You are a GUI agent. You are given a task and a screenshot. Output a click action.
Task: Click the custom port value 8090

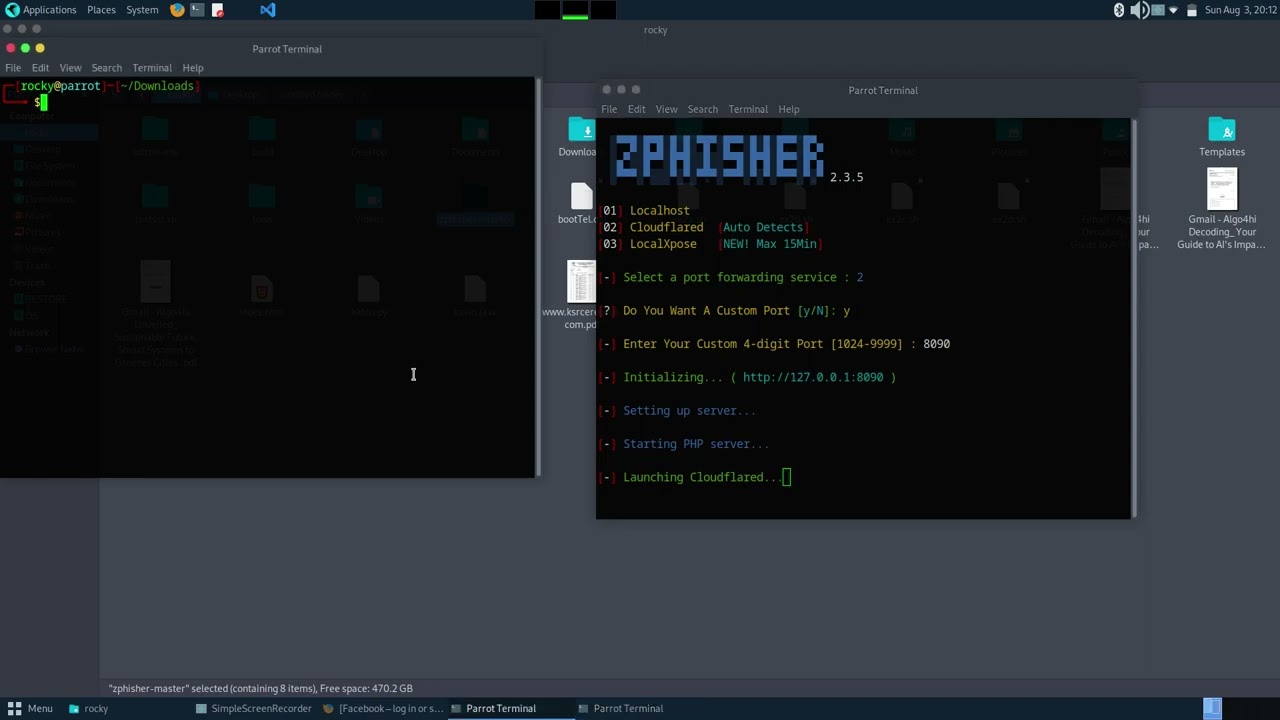pos(936,344)
